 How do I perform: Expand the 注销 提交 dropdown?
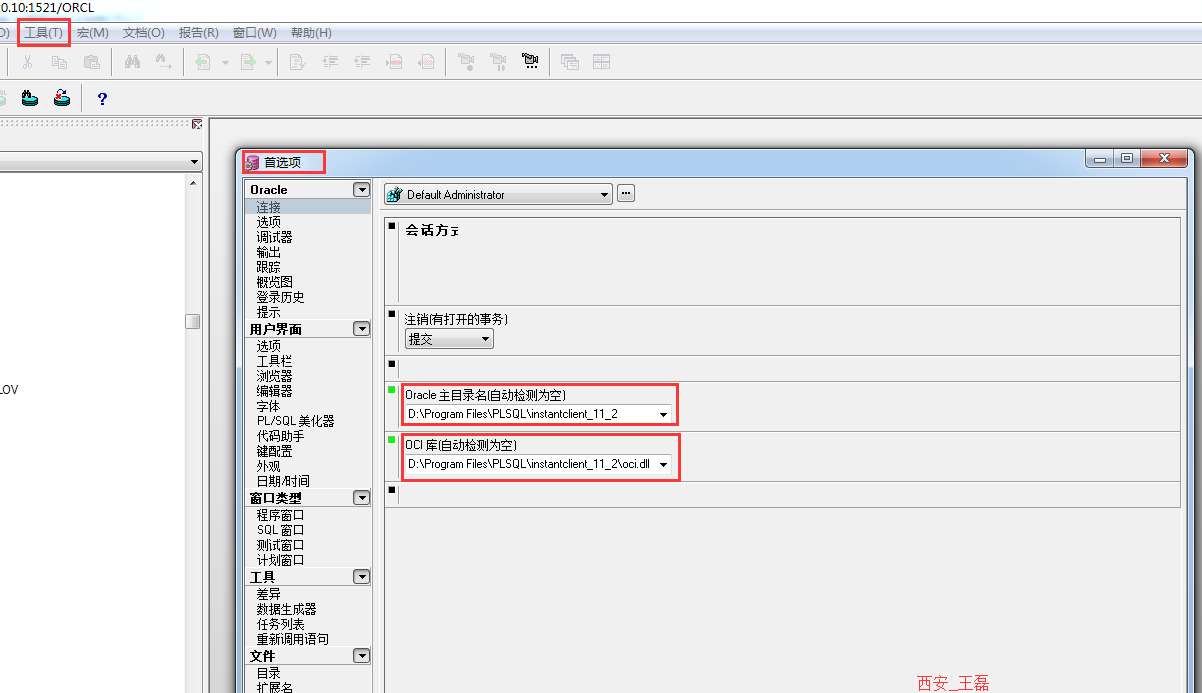[x=486, y=339]
